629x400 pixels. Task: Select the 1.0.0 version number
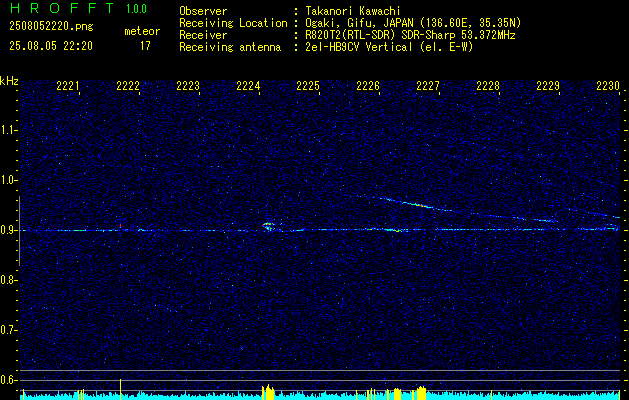point(136,9)
